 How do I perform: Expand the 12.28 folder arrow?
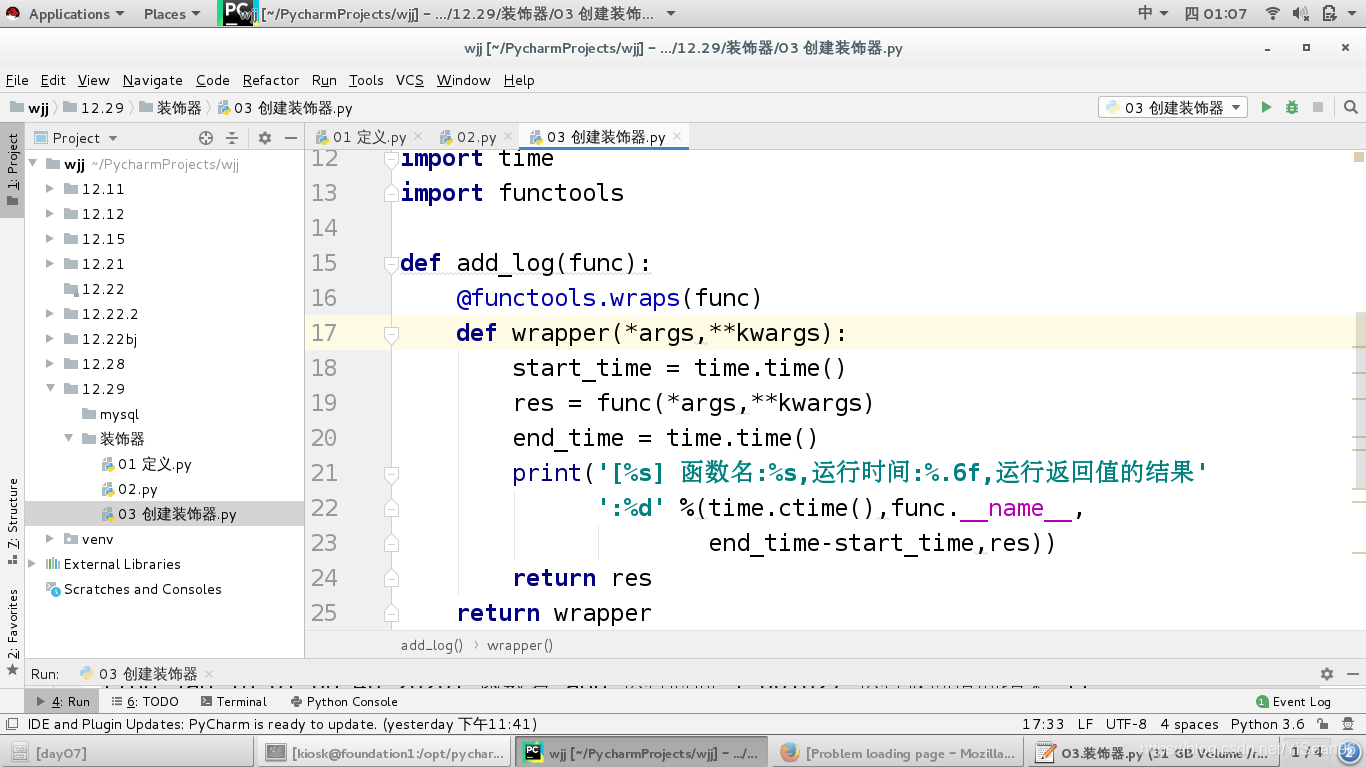tap(50, 364)
